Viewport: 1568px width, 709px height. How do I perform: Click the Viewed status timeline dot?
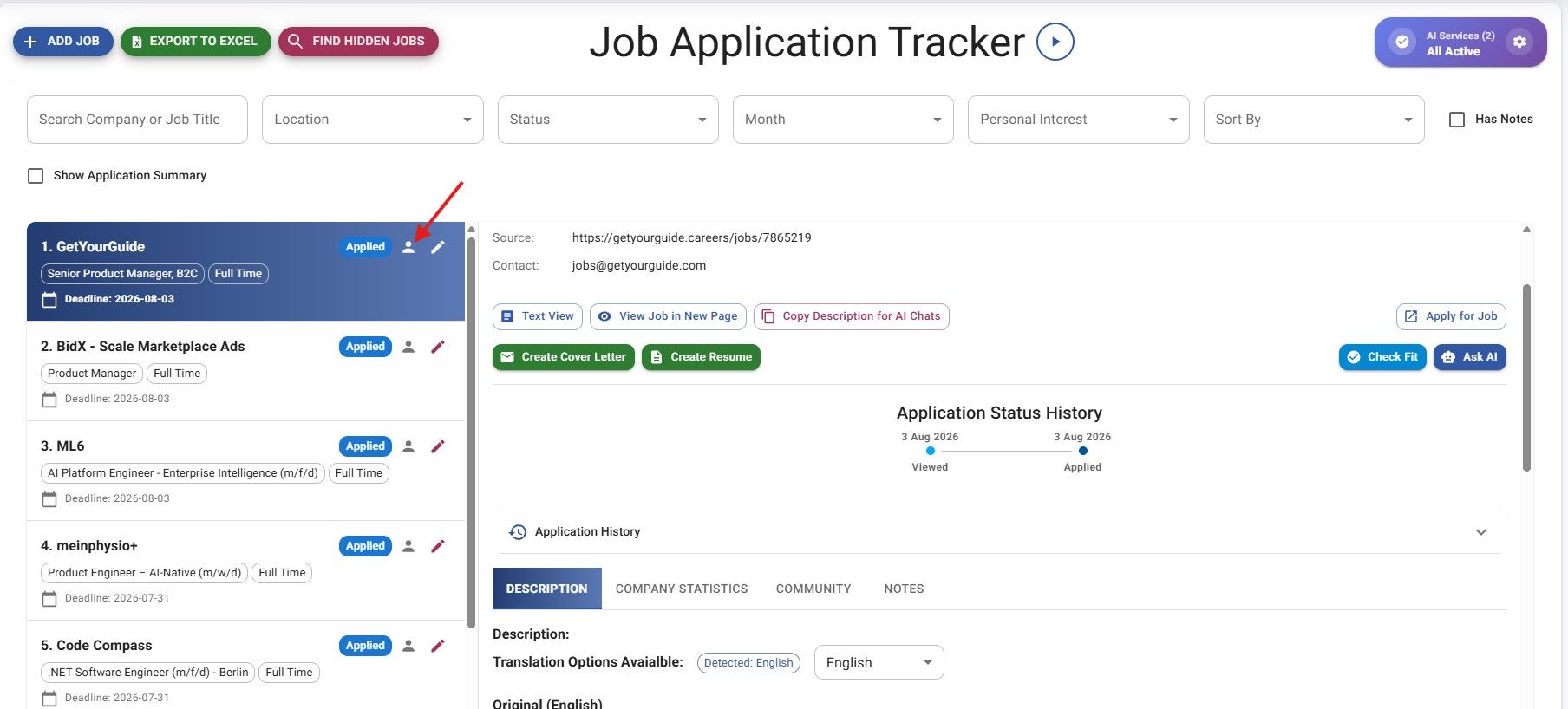click(931, 451)
